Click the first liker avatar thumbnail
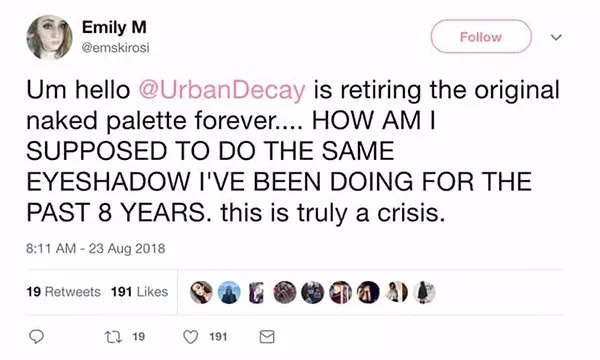Image resolution: width=600 pixels, height=360 pixels. (x=201, y=292)
